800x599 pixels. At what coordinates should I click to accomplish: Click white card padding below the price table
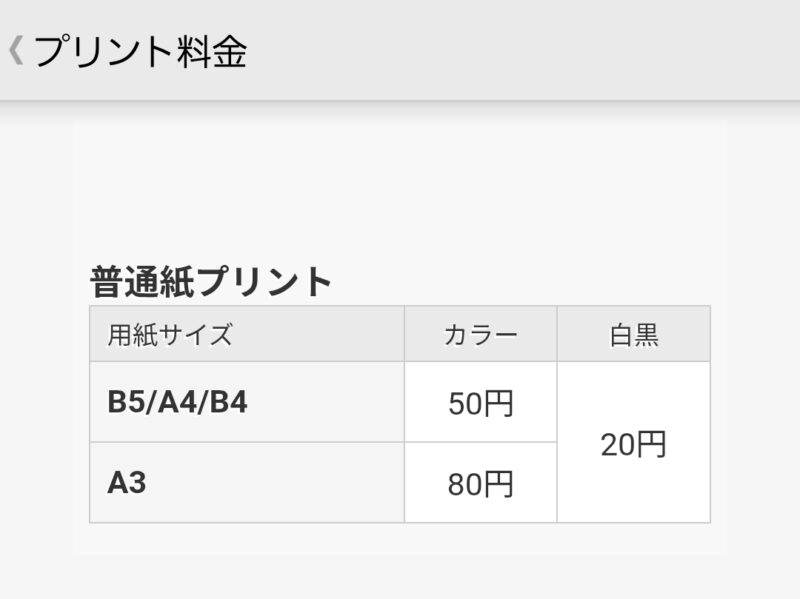pos(400,538)
